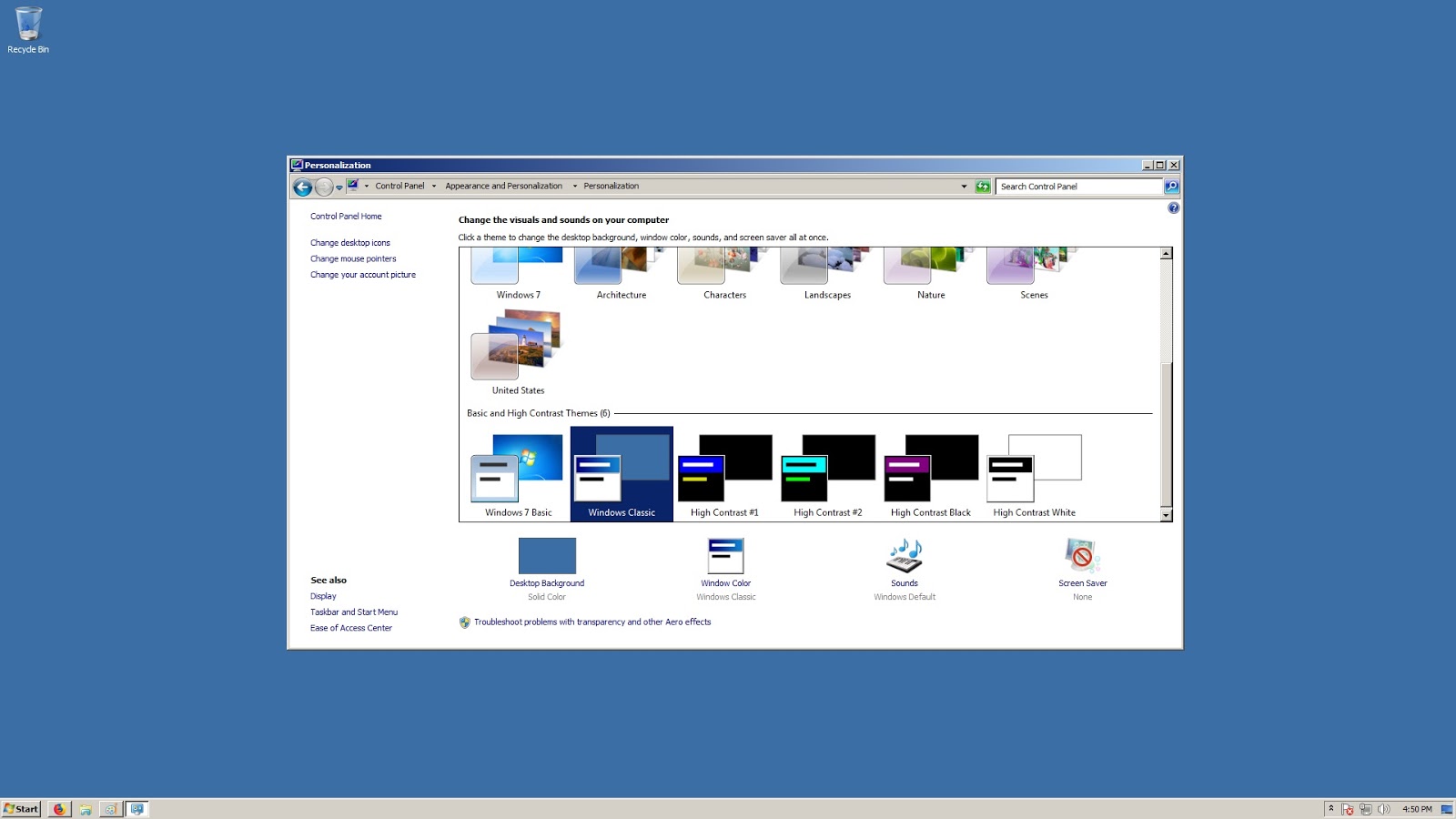1456x819 pixels.
Task: Open the recent pages dropdown arrow
Action: click(339, 187)
